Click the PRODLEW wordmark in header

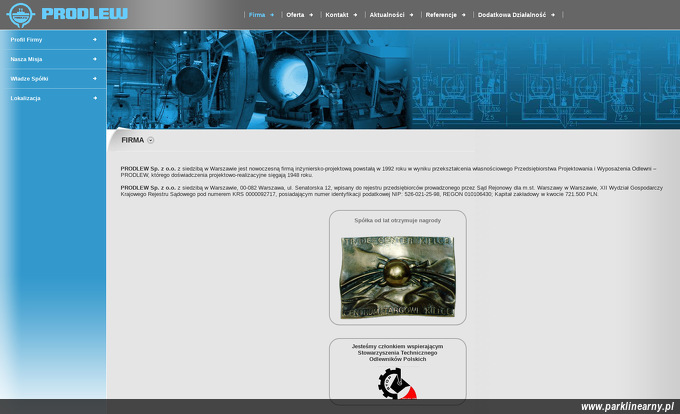tap(85, 14)
